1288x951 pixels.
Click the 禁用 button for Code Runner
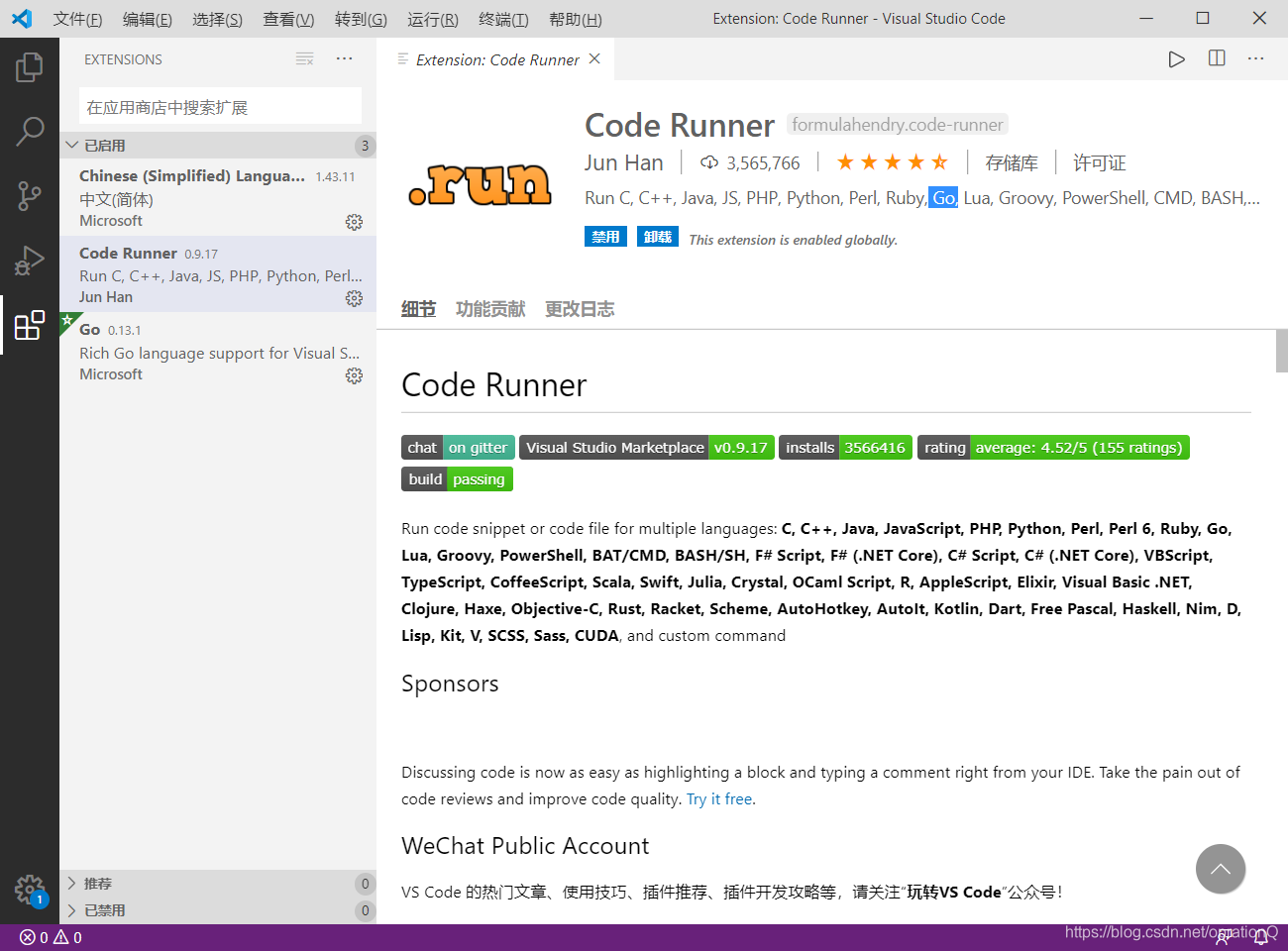pyautogui.click(x=605, y=237)
